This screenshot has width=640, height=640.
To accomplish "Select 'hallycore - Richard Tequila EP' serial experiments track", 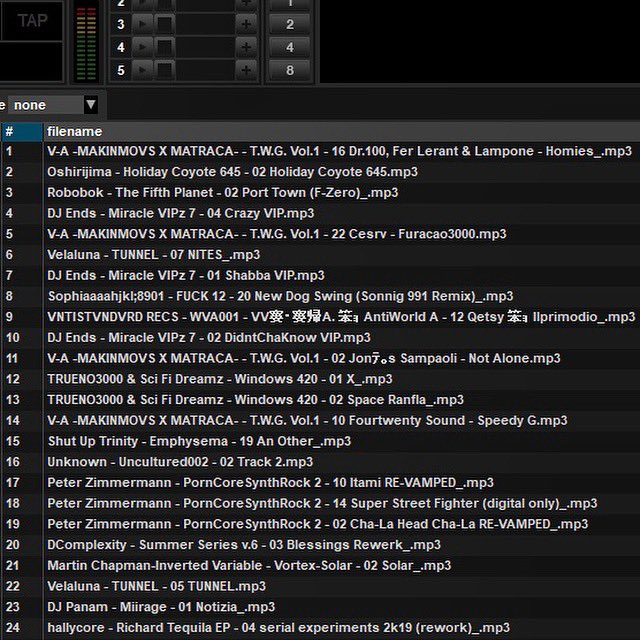I will (320, 628).
